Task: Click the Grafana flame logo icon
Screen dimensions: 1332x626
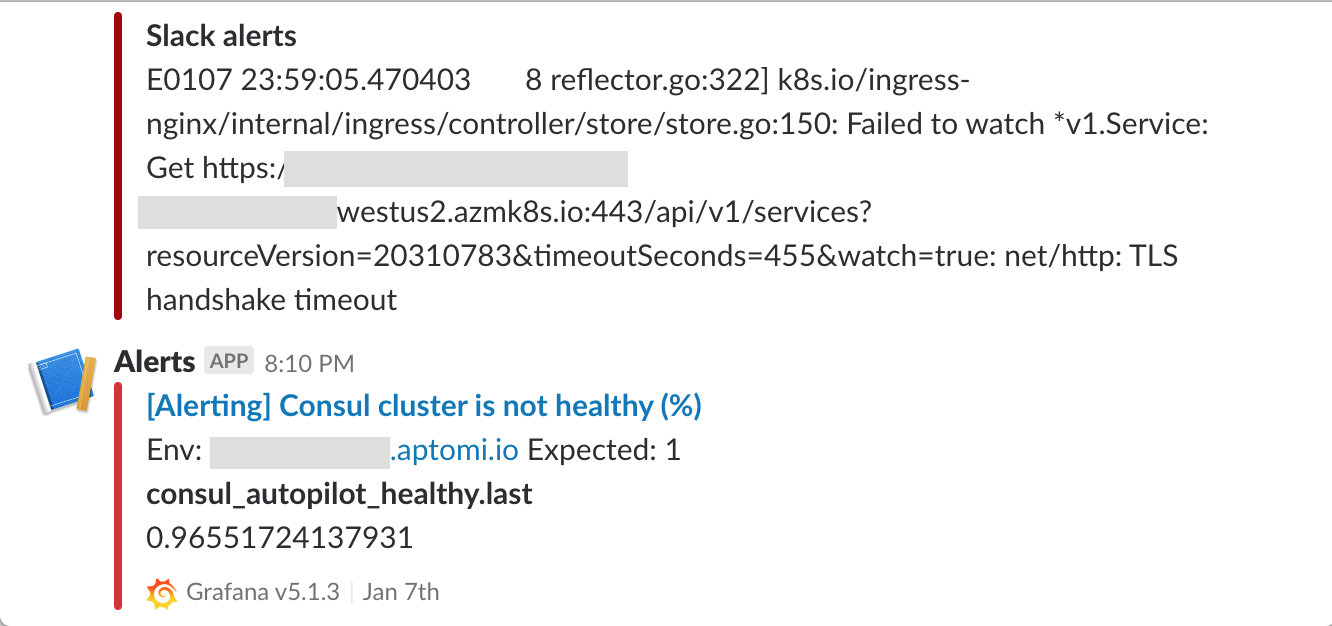Action: 162,592
